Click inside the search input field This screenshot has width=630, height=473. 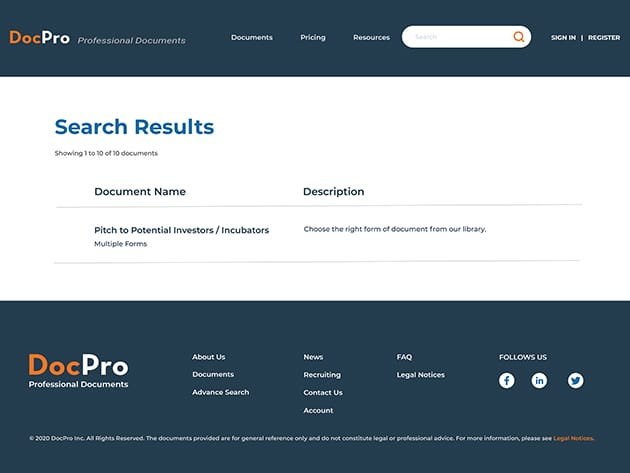pyautogui.click(x=458, y=37)
